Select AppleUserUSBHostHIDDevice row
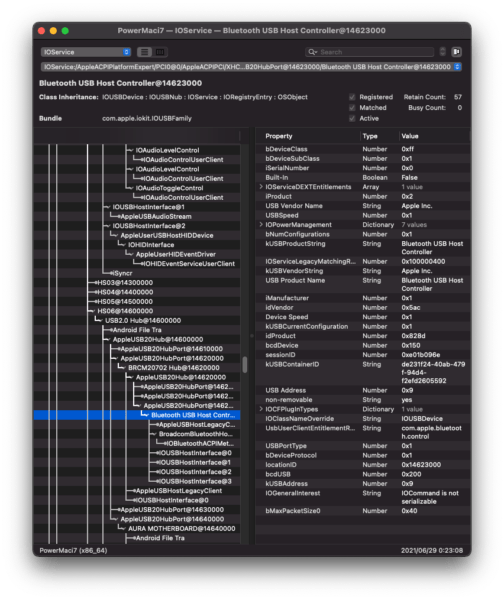Screen dimensions: 504x600 point(137,235)
